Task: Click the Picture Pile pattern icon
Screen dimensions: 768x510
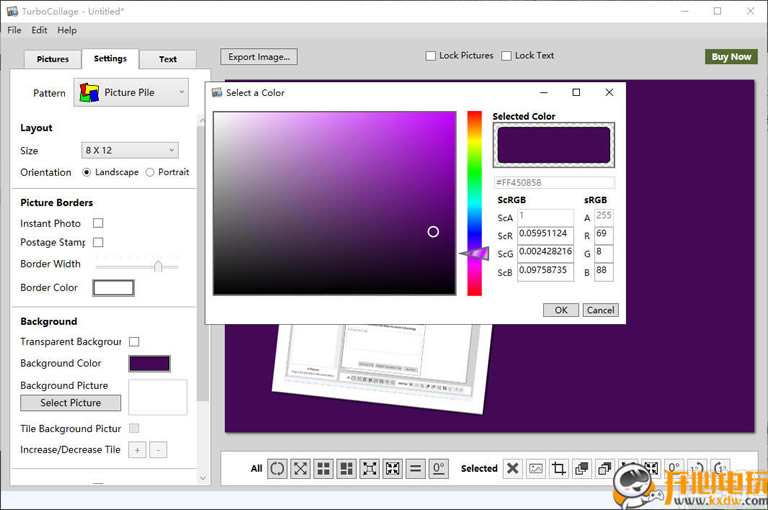Action: tap(90, 93)
